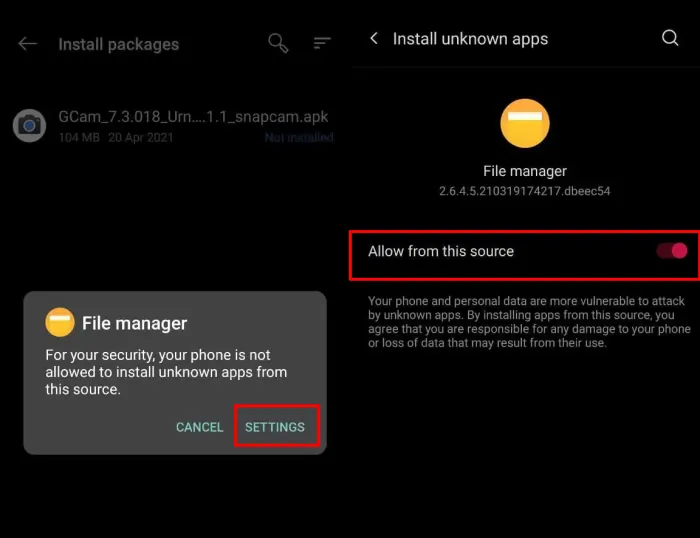Click CANCEL in the File manager dialog
This screenshot has width=700, height=538.
click(x=200, y=427)
